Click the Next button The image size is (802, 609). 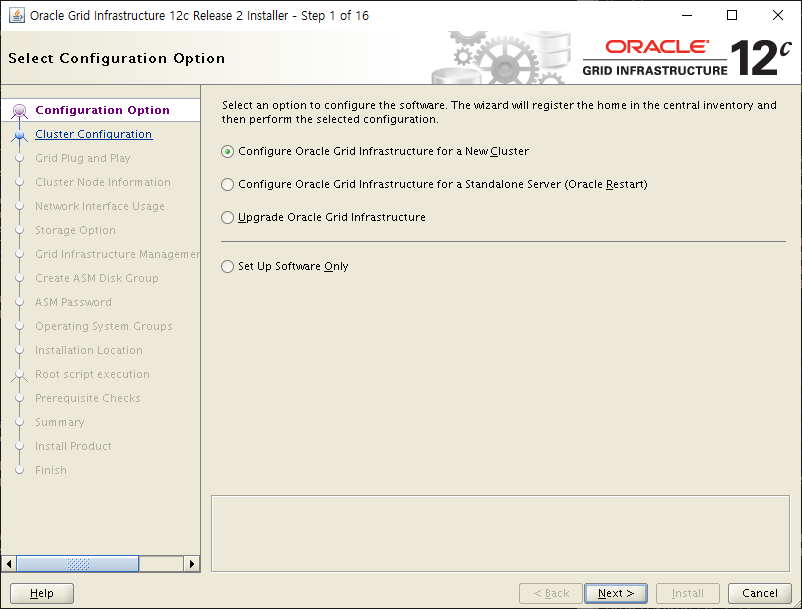click(x=616, y=593)
